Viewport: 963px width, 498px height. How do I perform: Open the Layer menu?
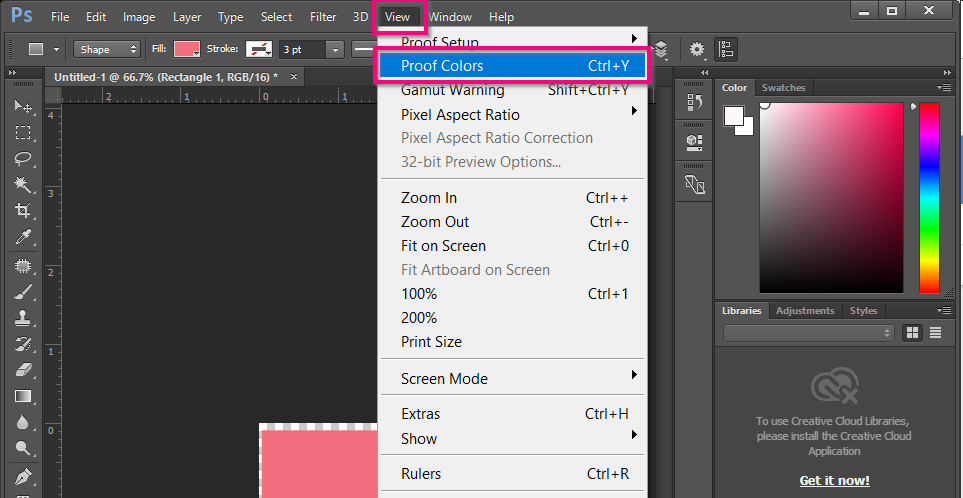click(187, 17)
